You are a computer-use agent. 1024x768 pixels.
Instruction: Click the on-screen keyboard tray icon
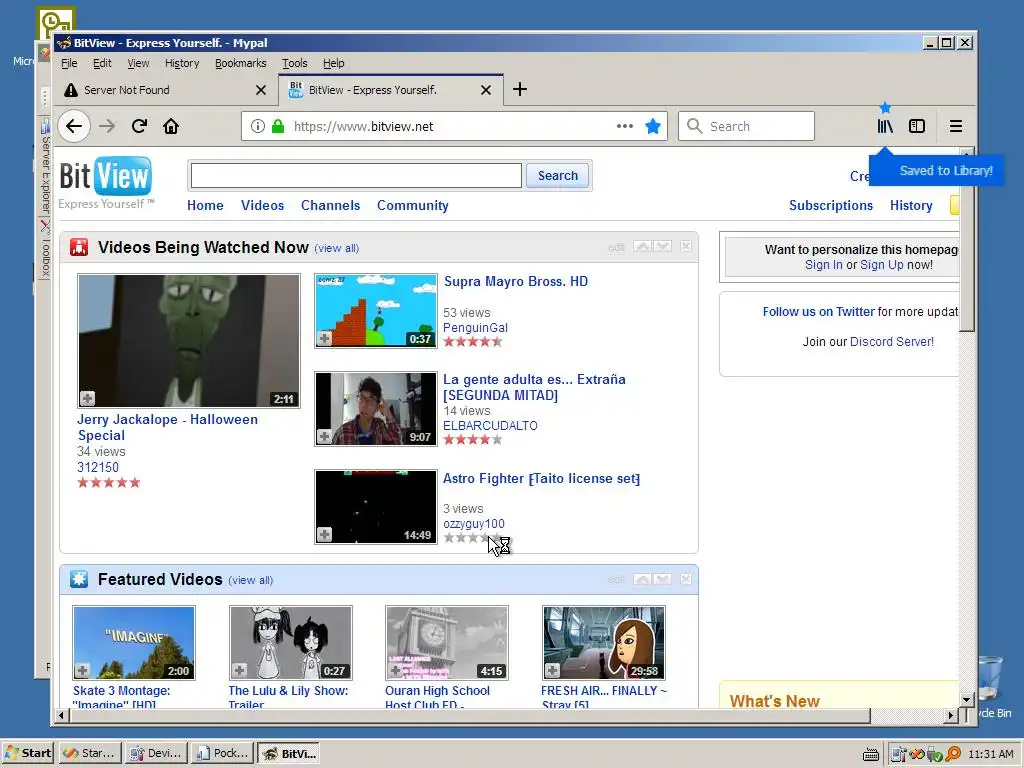coord(871,754)
